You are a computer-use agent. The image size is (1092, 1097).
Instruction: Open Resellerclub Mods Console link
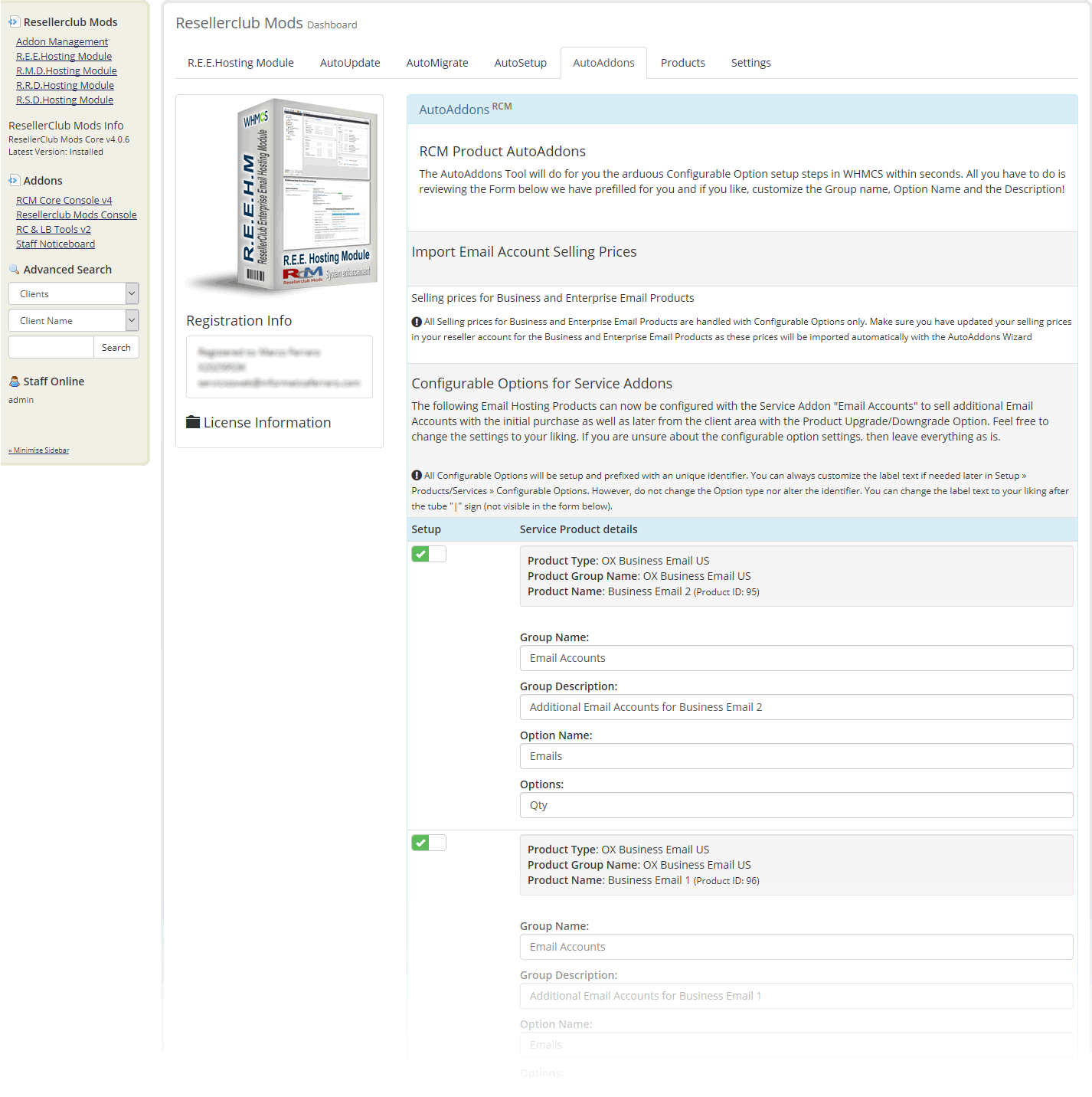(77, 215)
